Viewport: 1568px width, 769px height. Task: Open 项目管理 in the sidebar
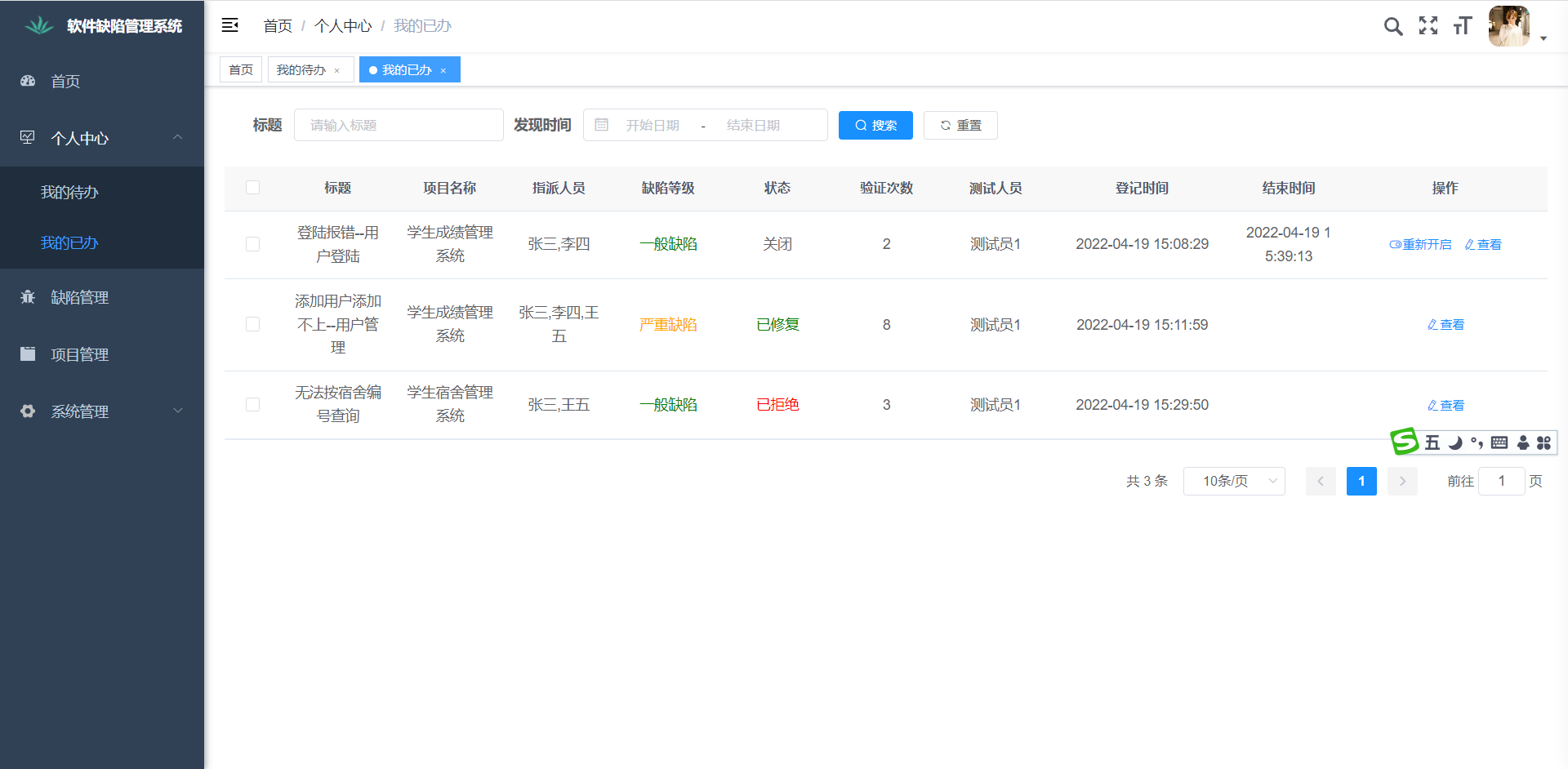tap(102, 354)
